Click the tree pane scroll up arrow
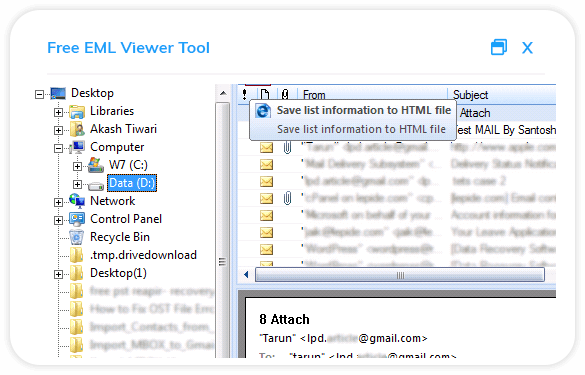 click(223, 93)
